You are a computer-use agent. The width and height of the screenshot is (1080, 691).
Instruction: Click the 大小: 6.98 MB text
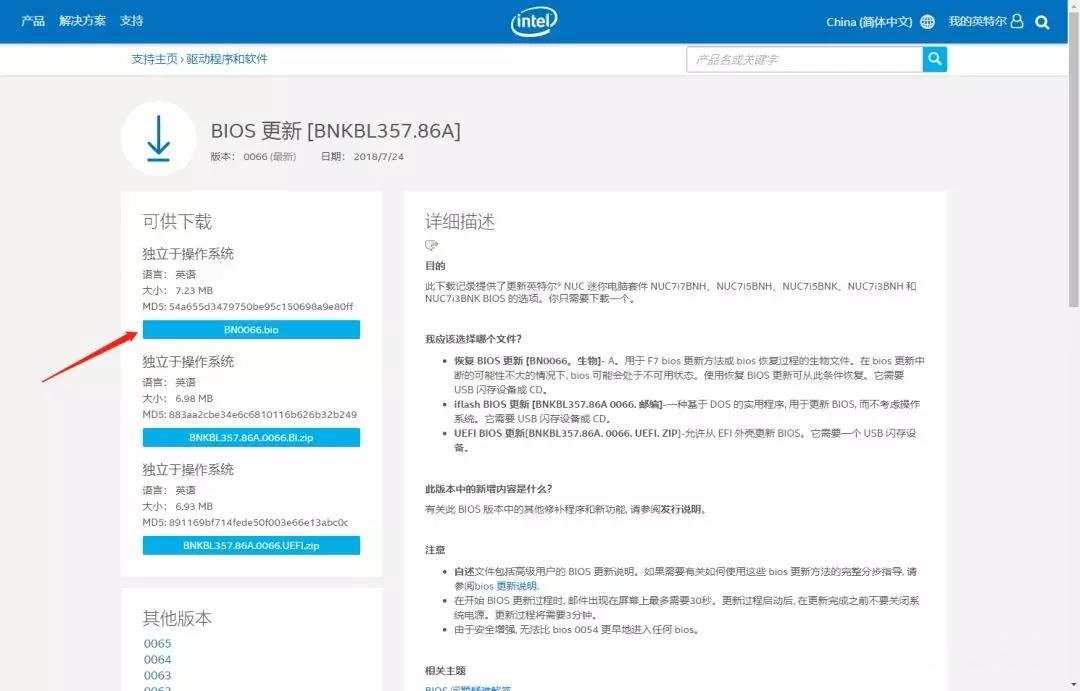coord(178,399)
